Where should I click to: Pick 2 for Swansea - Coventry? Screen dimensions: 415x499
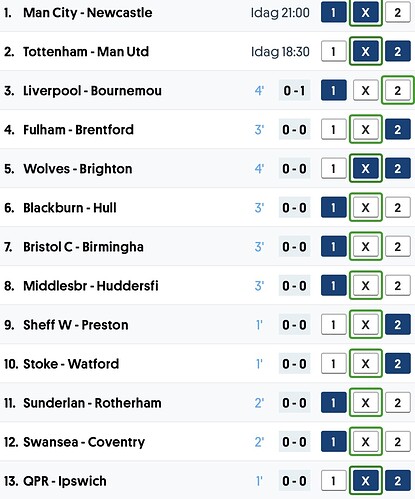pyautogui.click(x=398, y=442)
